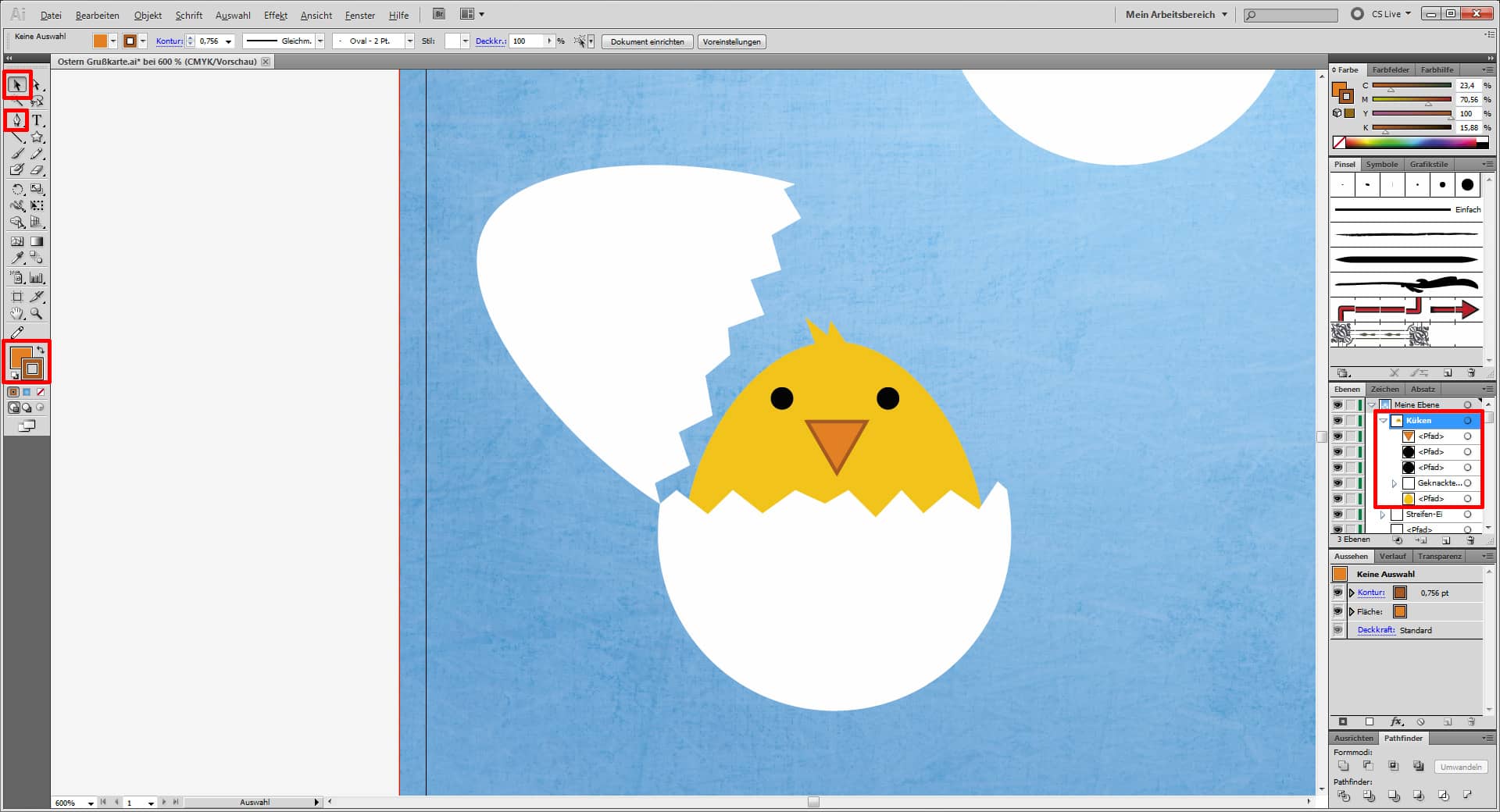Activate the Zoom magnifier tool
The image size is (1500, 812).
pyautogui.click(x=37, y=314)
